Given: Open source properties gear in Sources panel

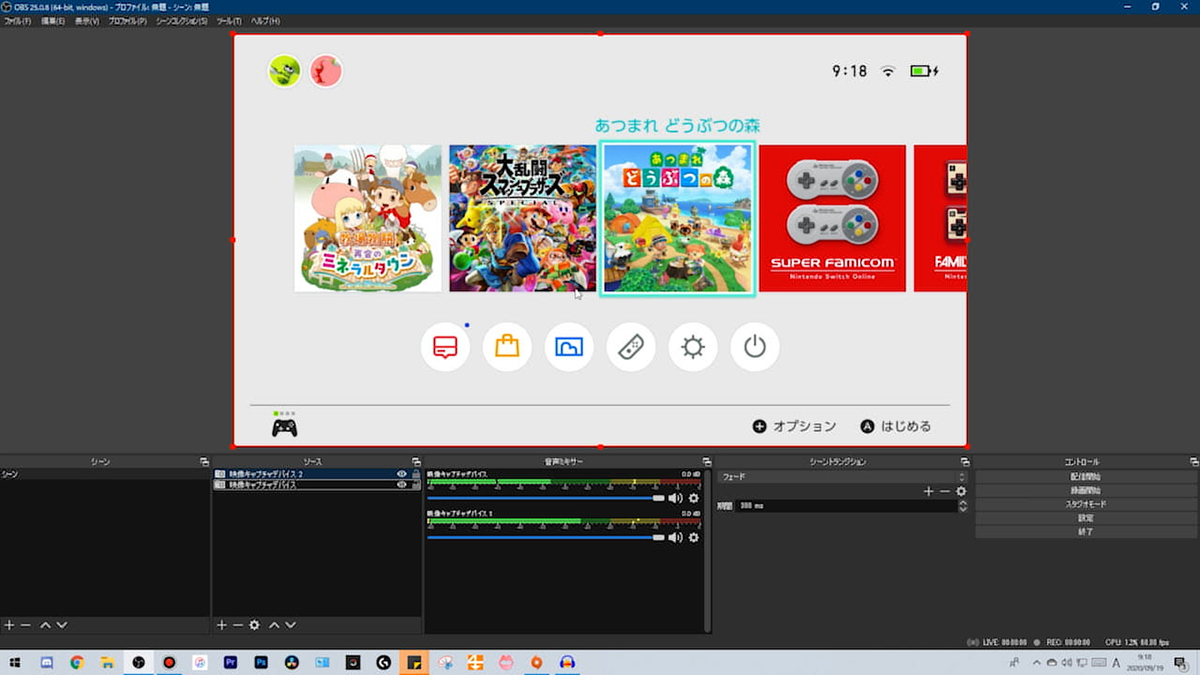Looking at the screenshot, I should coord(255,625).
